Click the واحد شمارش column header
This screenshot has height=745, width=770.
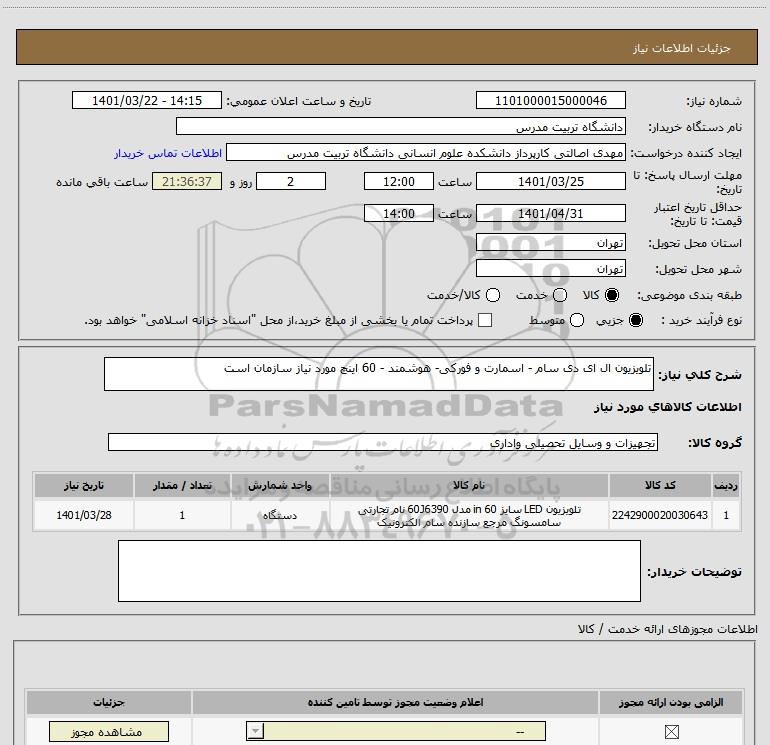click(x=280, y=486)
